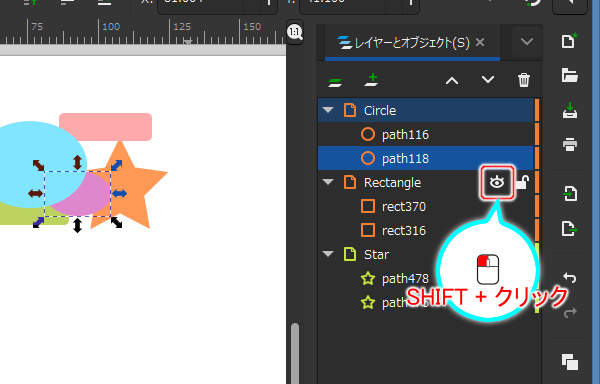Click the pink rounded rectangle on canvas
Image resolution: width=600 pixels, height=384 pixels.
[x=106, y=127]
